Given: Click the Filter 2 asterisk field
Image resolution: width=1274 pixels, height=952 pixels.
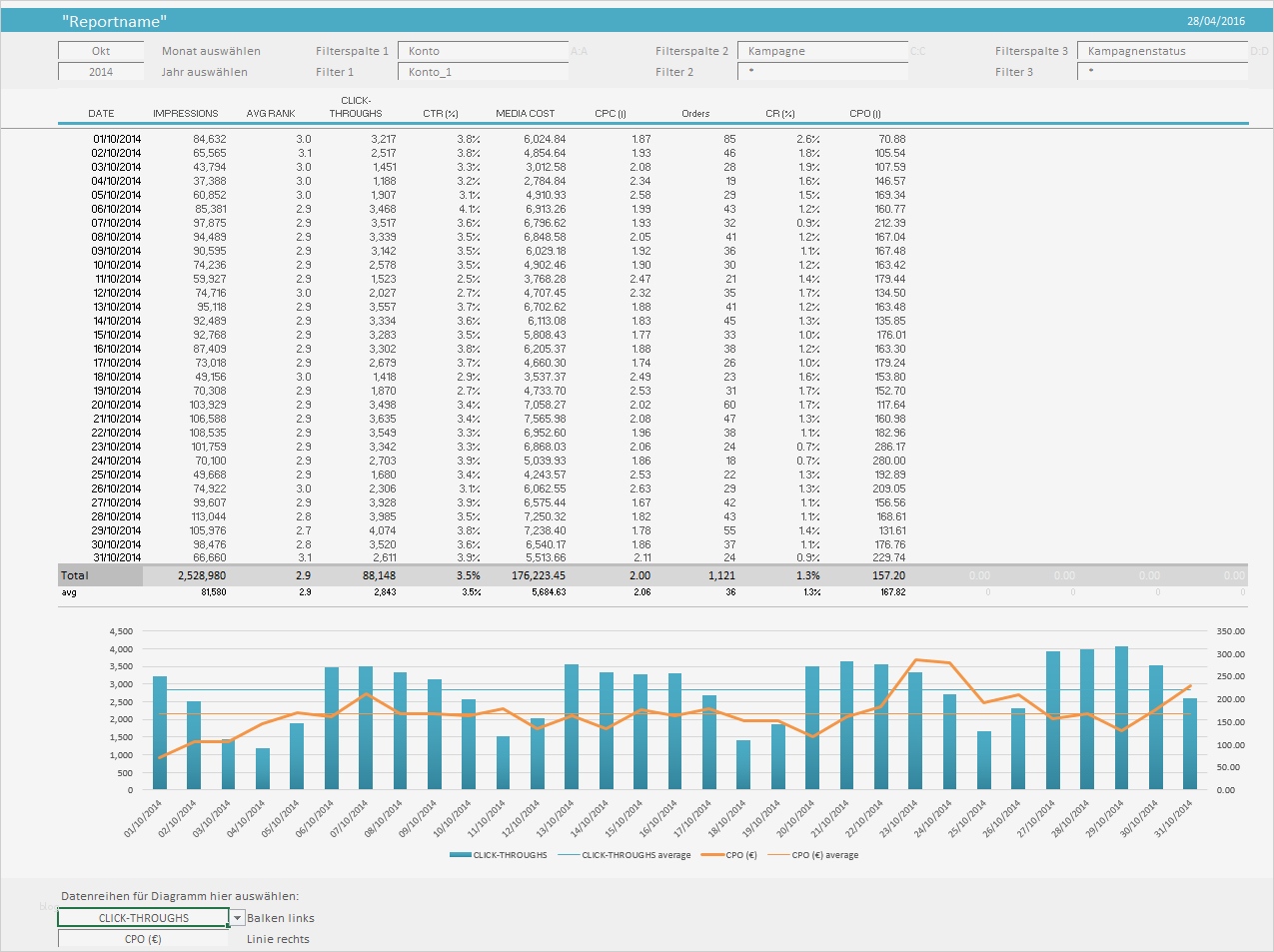Looking at the screenshot, I should click(x=822, y=72).
